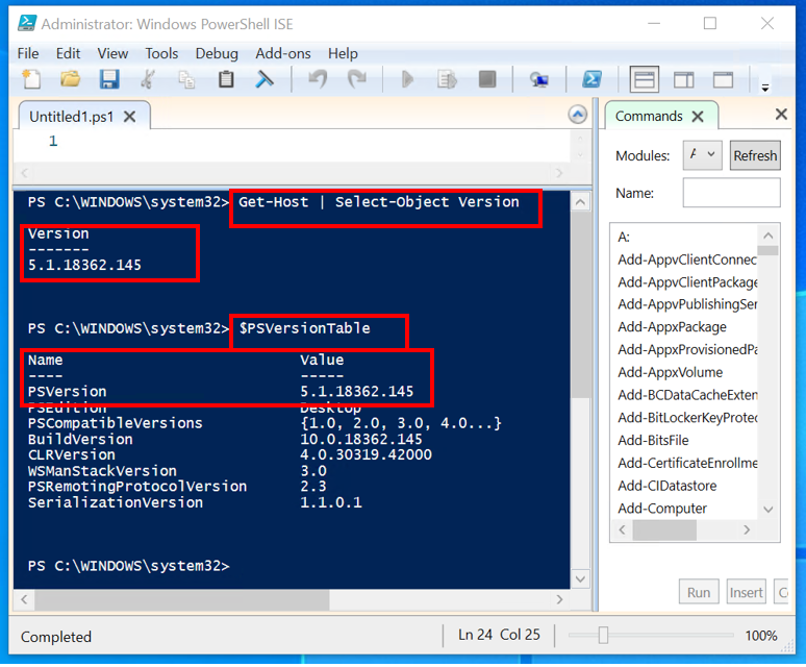Expand the toolbar overflow options arrow
This screenshot has height=667, width=806.
click(x=765, y=87)
